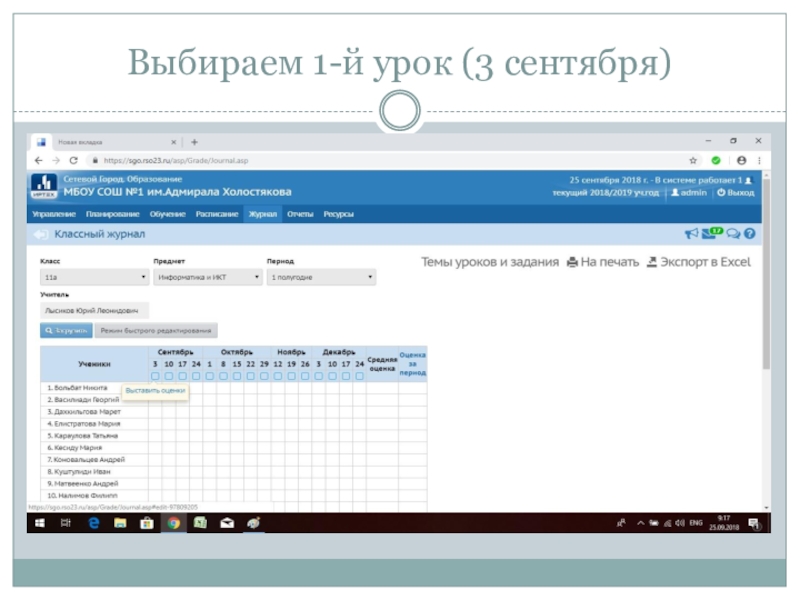800x600 pixels.
Task: Expand the Класс dropdown showing 11а
Action: (95, 277)
